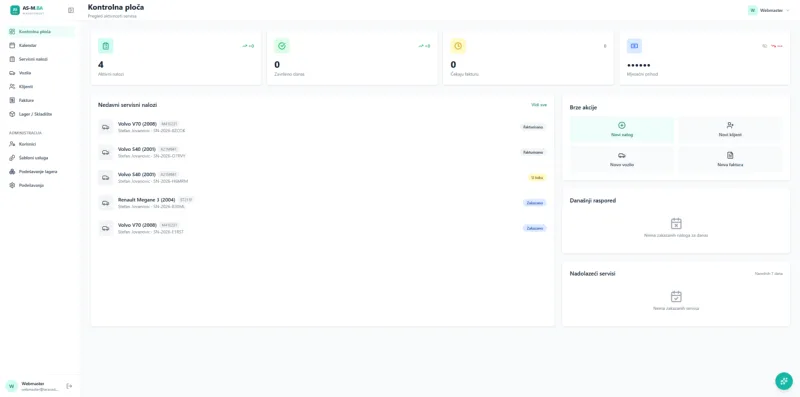Click the checkmark icon on Završeno danas card
The width and height of the screenshot is (800, 397).
pyautogui.click(x=282, y=46)
